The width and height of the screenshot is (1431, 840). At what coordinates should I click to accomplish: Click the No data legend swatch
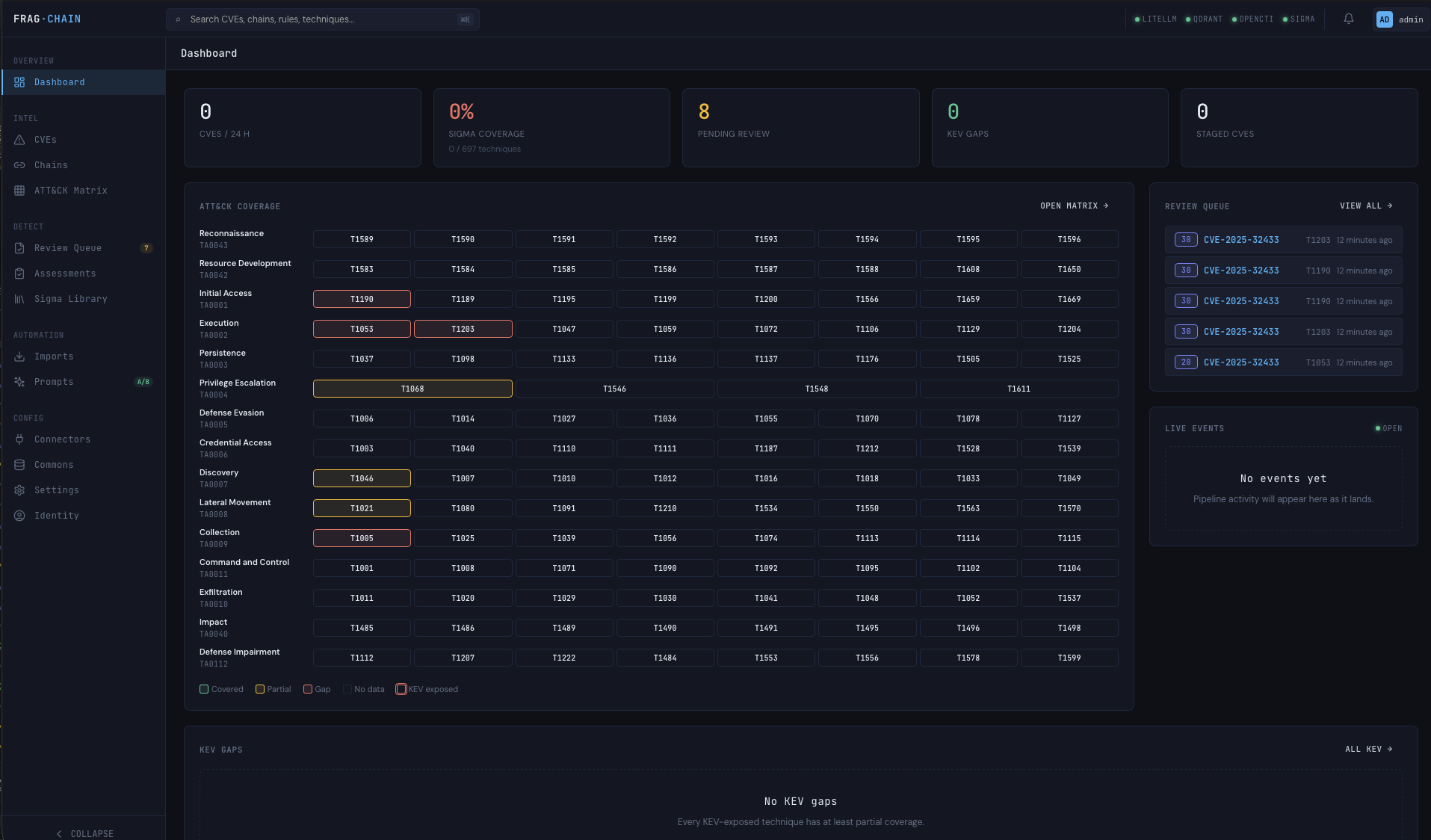[347, 689]
